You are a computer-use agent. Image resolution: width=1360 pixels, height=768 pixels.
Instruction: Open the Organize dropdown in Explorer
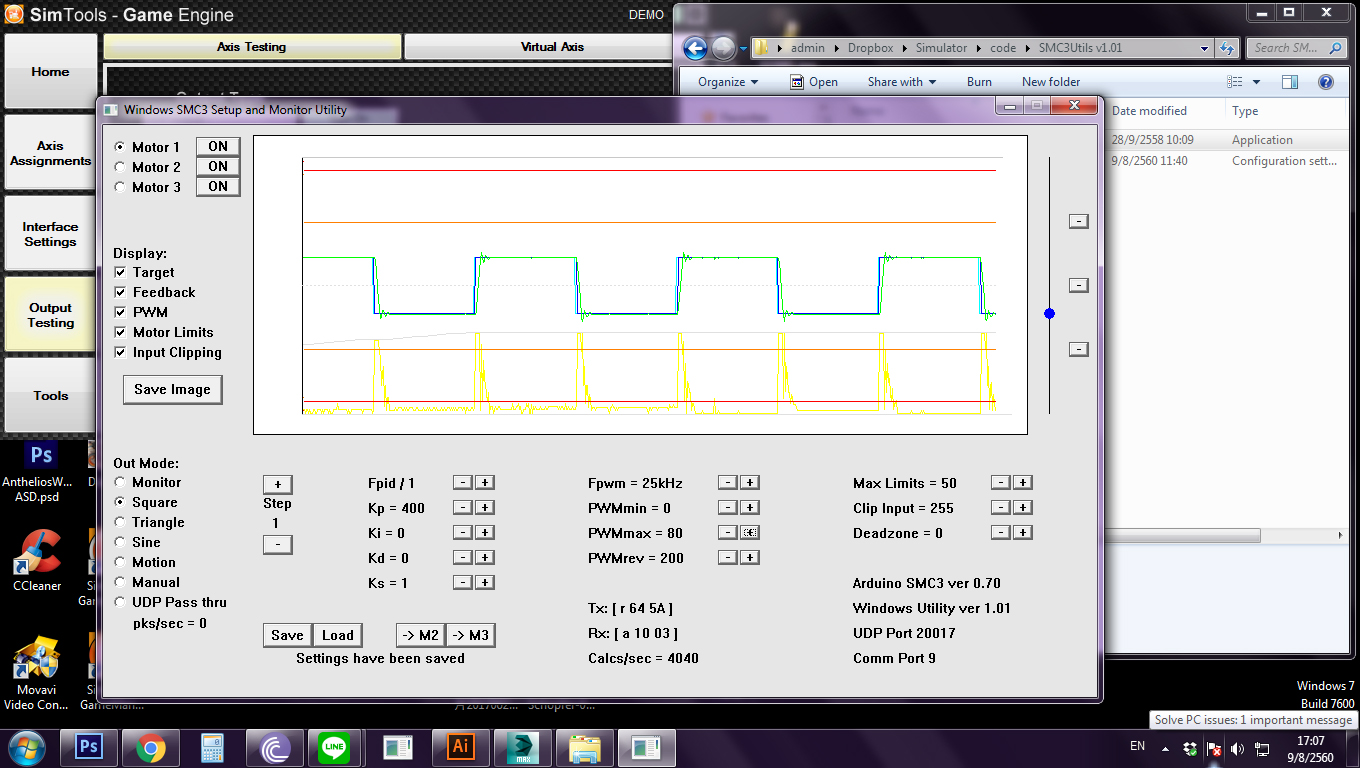tap(728, 82)
